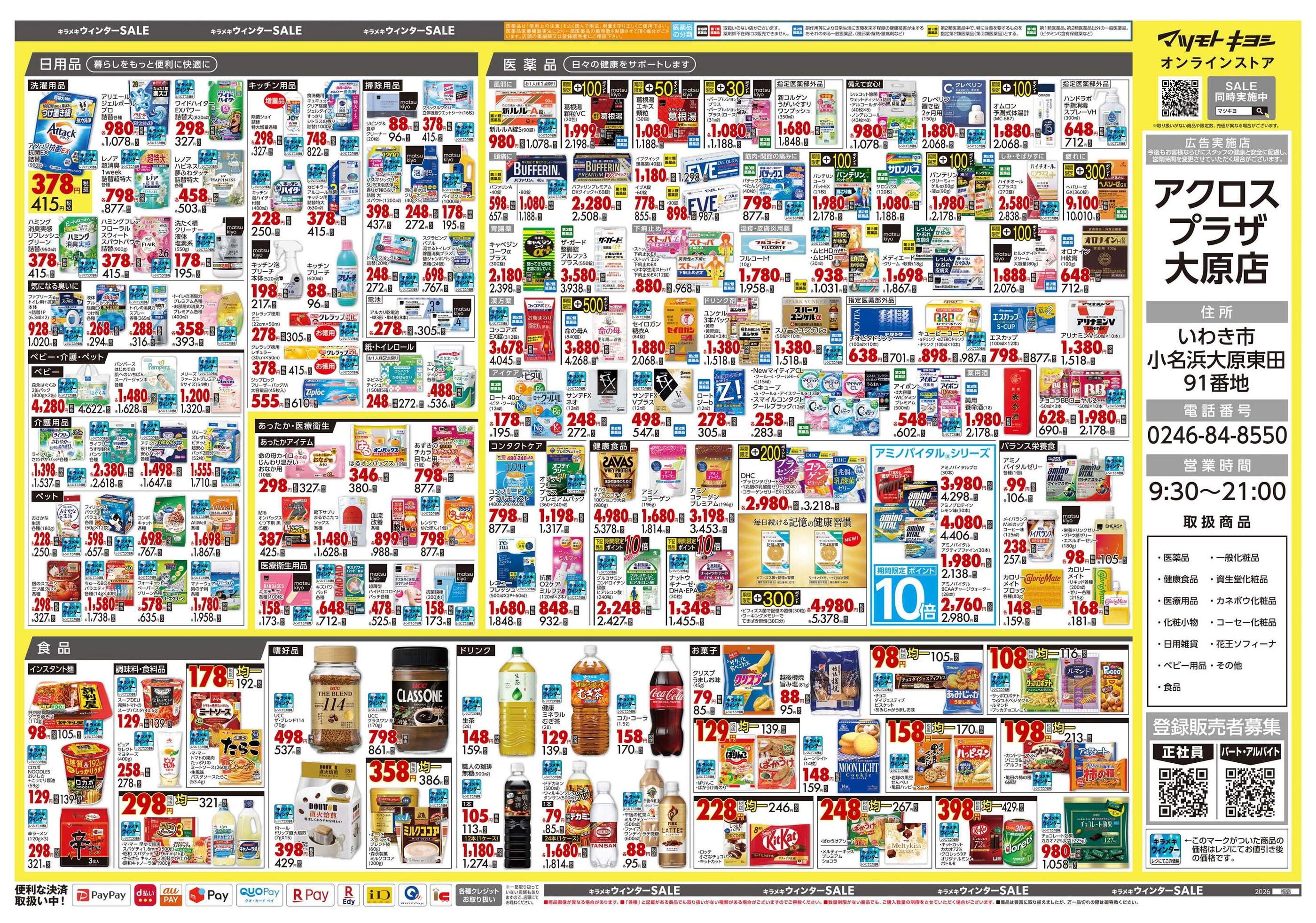Click the 各種クレジットお取り扱い badge

pos(478,895)
